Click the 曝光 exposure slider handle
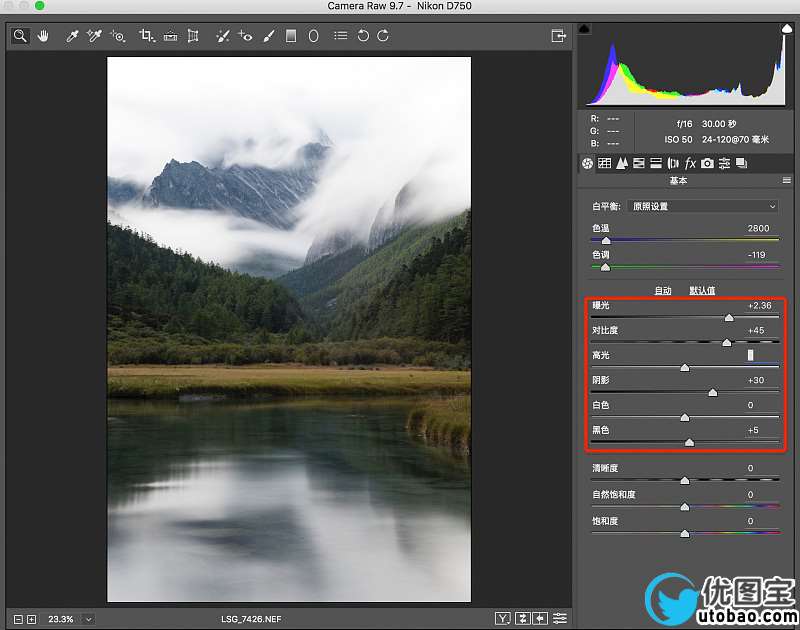The image size is (800, 630). (x=729, y=317)
